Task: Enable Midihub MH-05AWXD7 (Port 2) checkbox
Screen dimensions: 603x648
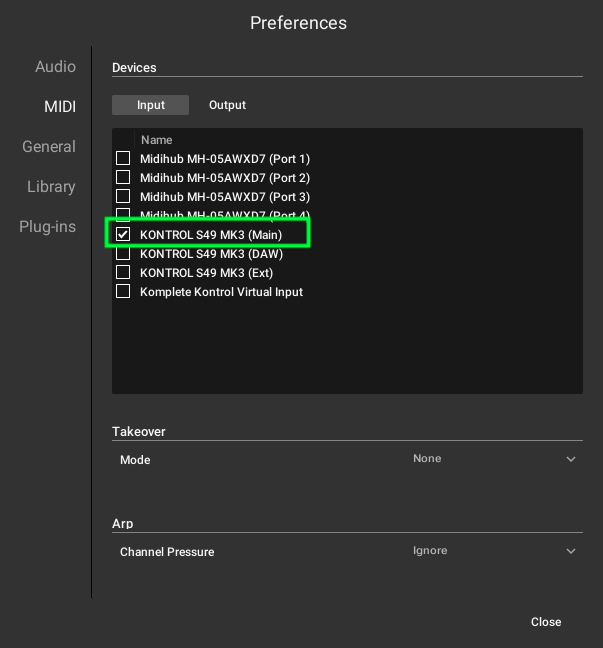Action: (x=123, y=177)
